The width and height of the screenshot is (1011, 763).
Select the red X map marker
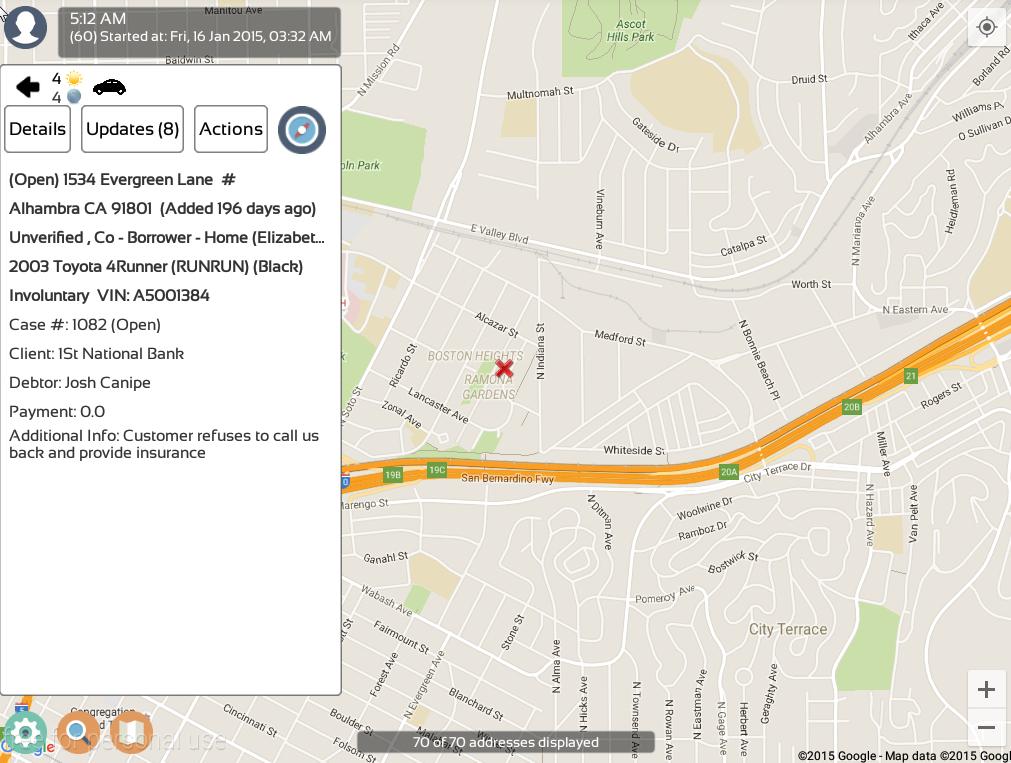pos(504,368)
